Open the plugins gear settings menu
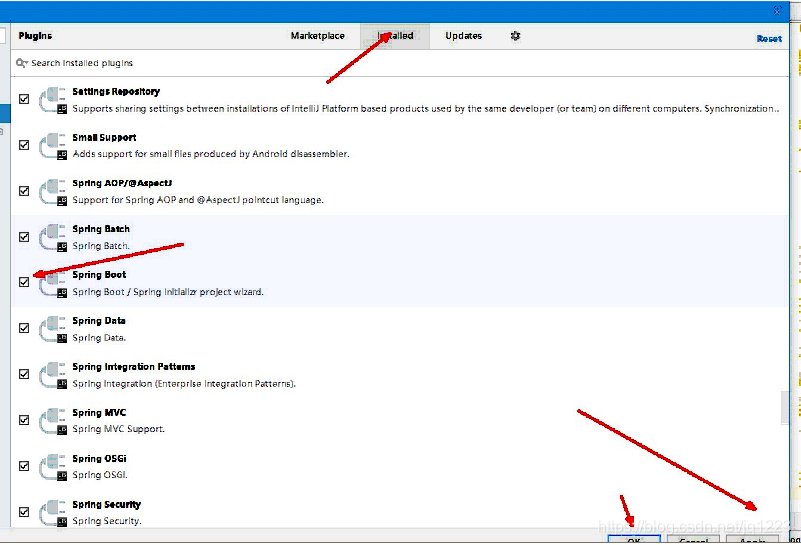801x545 pixels. pos(515,36)
